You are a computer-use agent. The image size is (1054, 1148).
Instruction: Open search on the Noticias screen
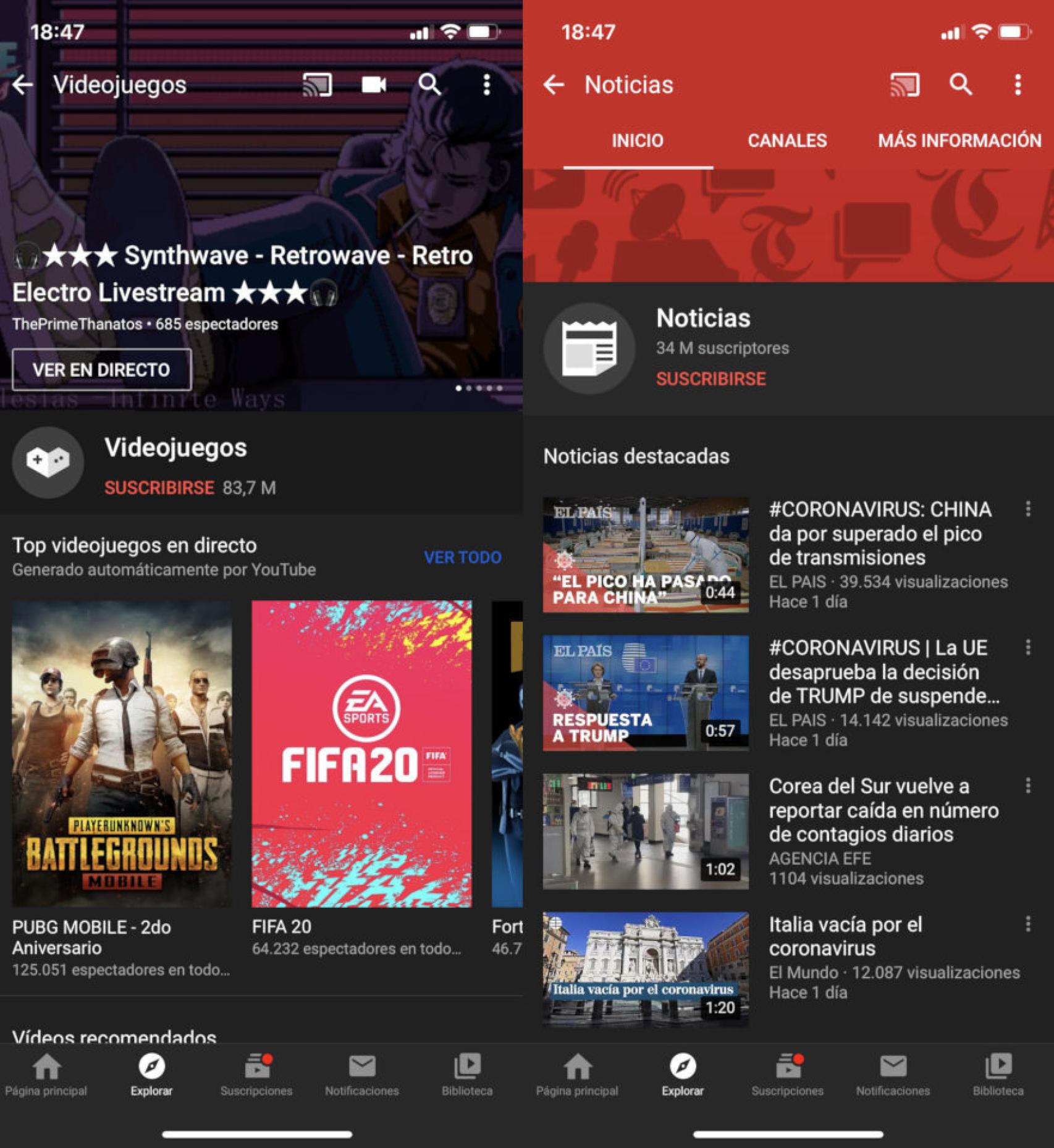coord(961,85)
